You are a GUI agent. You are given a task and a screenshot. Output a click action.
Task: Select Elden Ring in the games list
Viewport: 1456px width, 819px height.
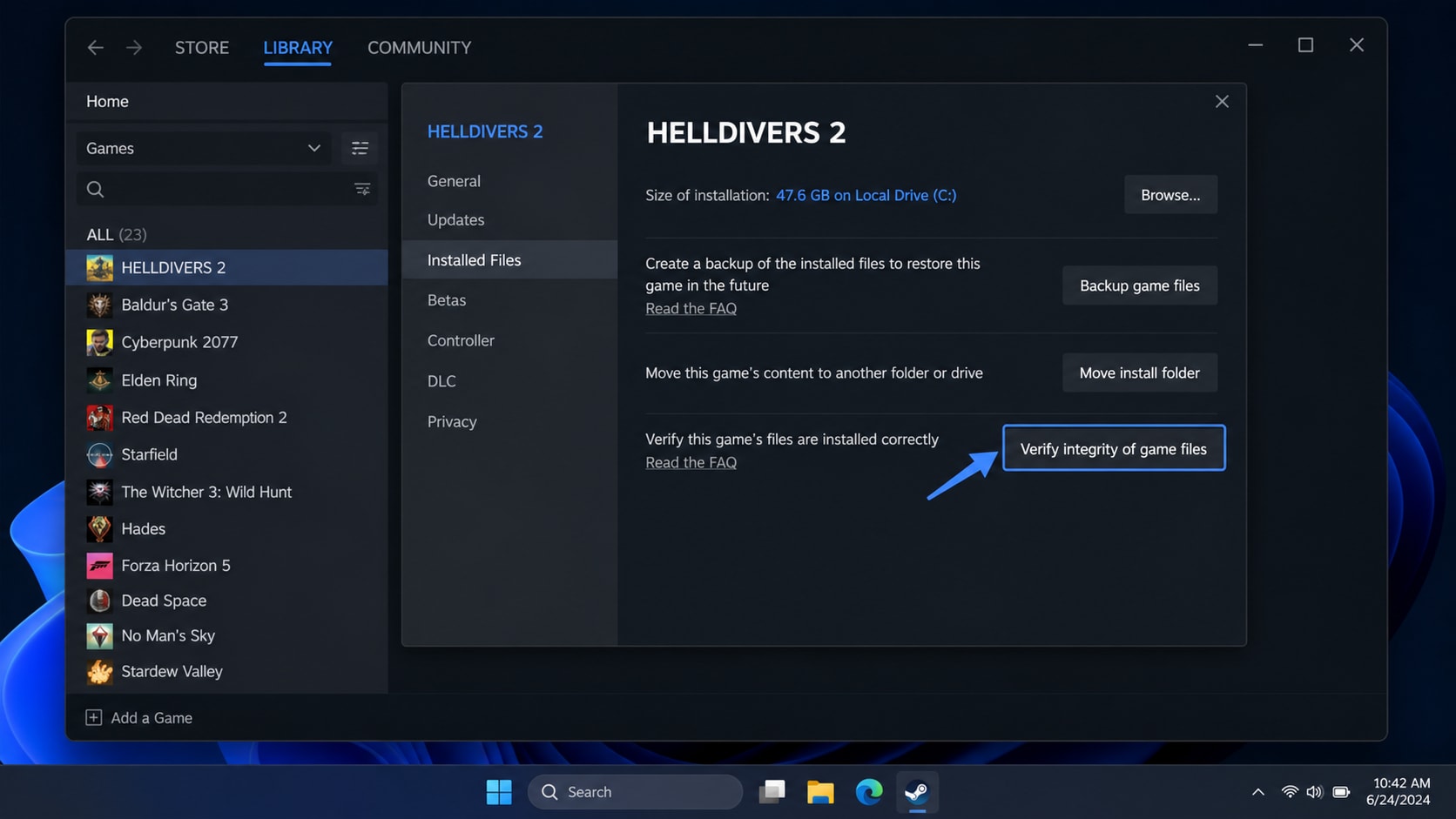pyautogui.click(x=226, y=380)
